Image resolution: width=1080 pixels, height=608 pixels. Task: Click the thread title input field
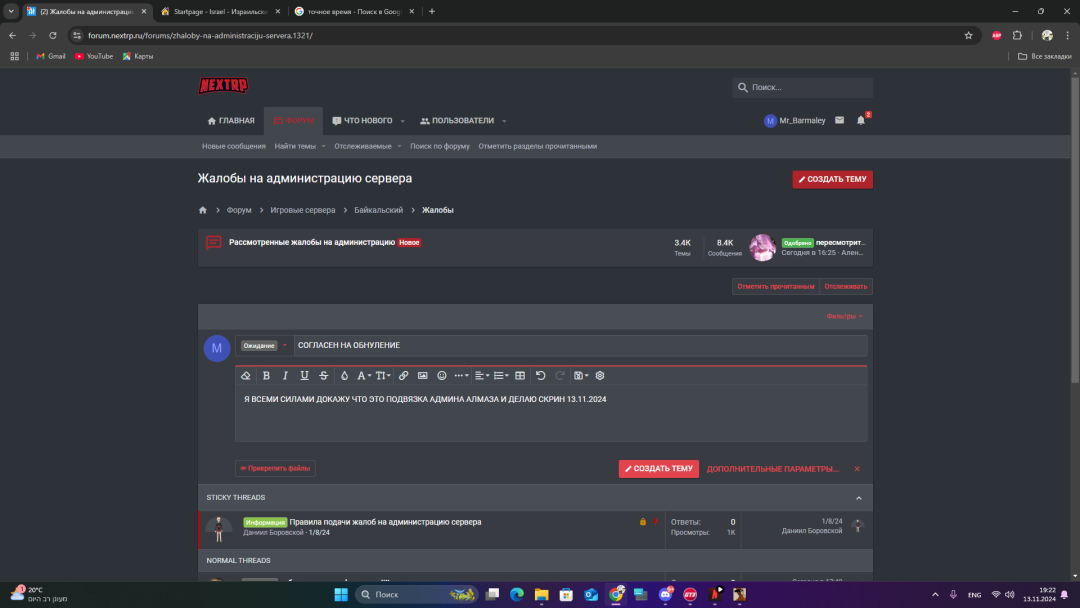coord(580,346)
